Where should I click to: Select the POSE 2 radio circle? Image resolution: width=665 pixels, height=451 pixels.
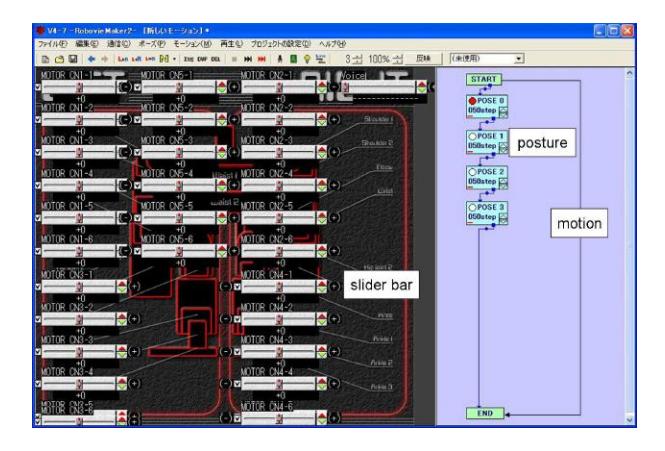[x=472, y=172]
